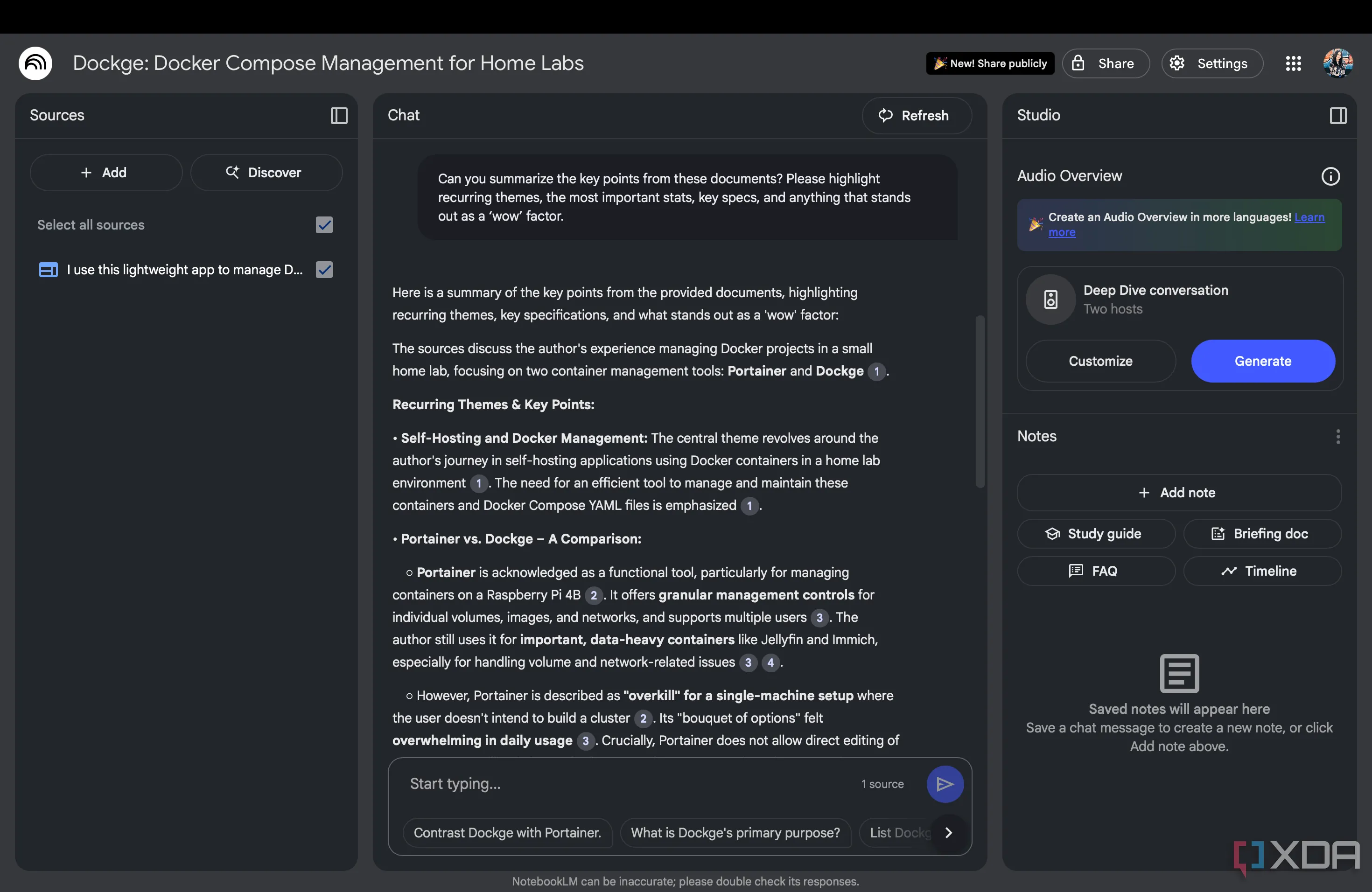Image resolution: width=1372 pixels, height=892 pixels.
Task: Click Add source button
Action: (x=106, y=172)
